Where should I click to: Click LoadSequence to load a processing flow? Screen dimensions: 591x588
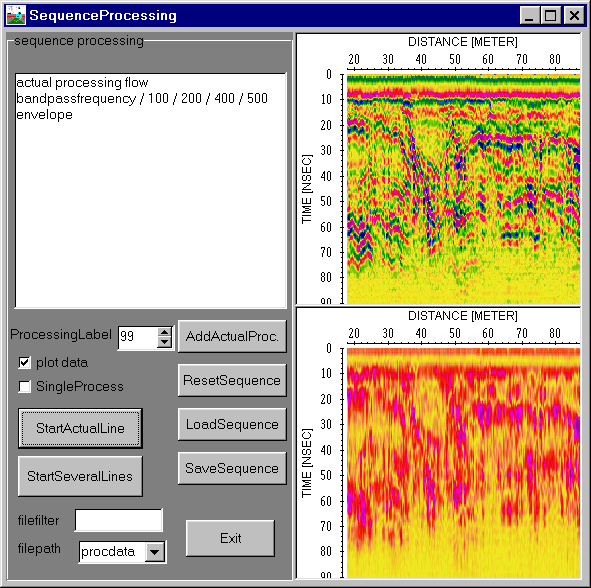pos(232,424)
